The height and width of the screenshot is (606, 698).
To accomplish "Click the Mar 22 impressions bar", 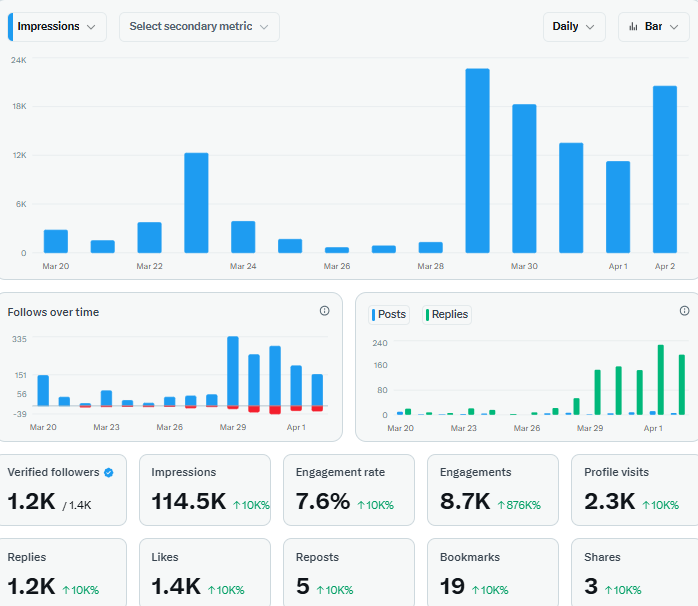I will 150,237.
